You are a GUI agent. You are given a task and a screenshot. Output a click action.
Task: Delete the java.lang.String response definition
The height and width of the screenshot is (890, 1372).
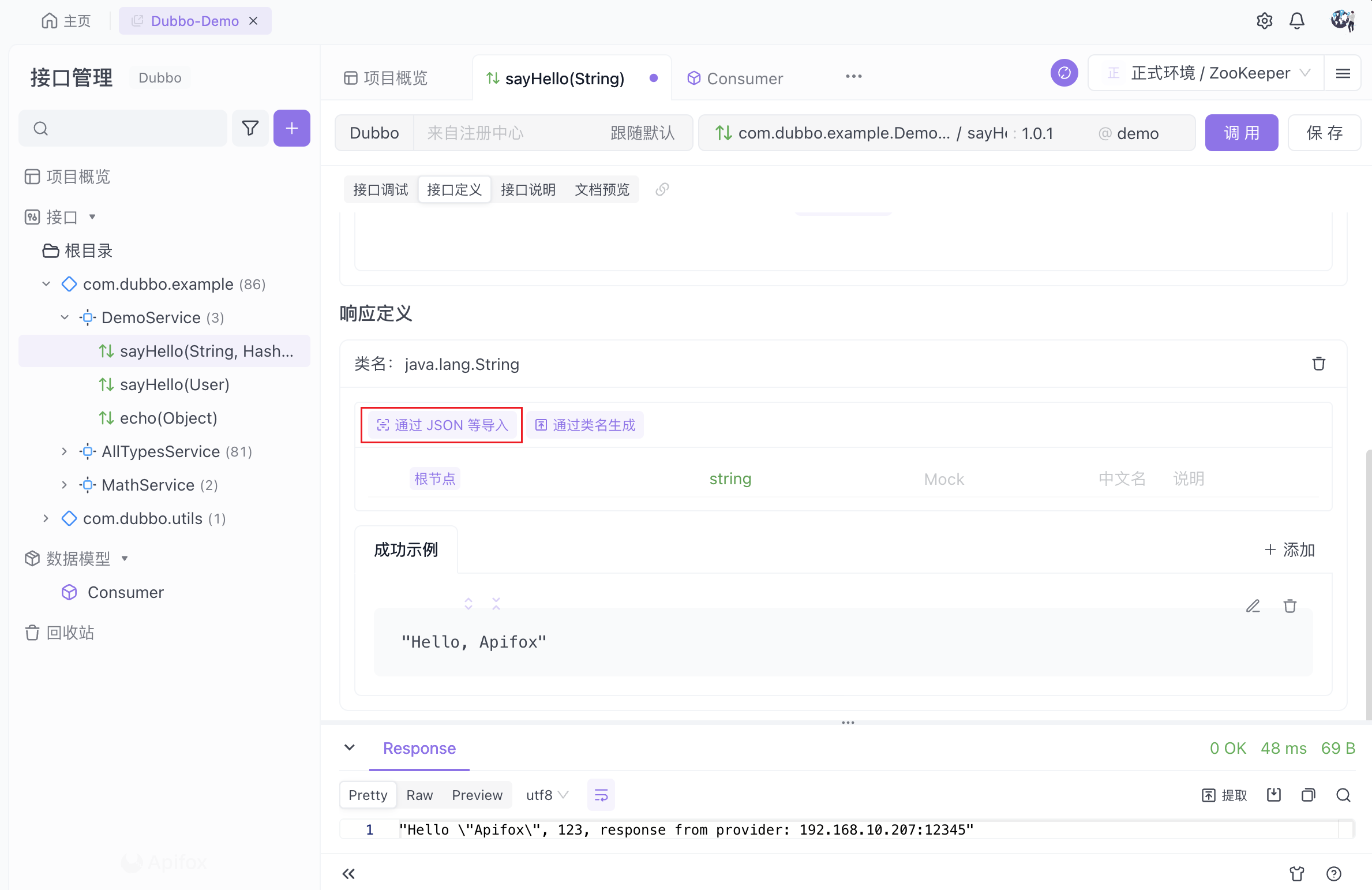(x=1318, y=364)
